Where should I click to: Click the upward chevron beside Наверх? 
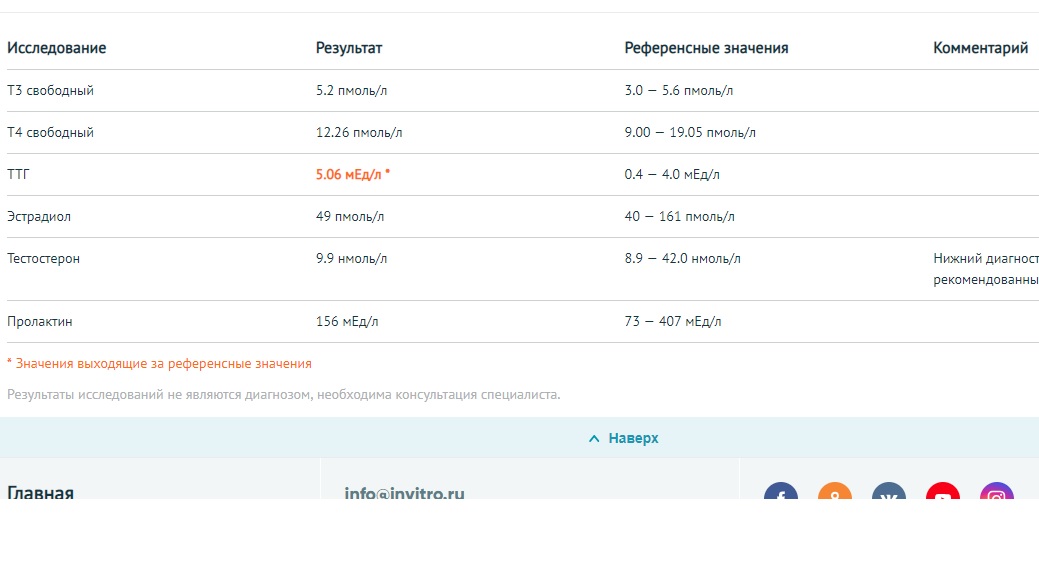594,439
